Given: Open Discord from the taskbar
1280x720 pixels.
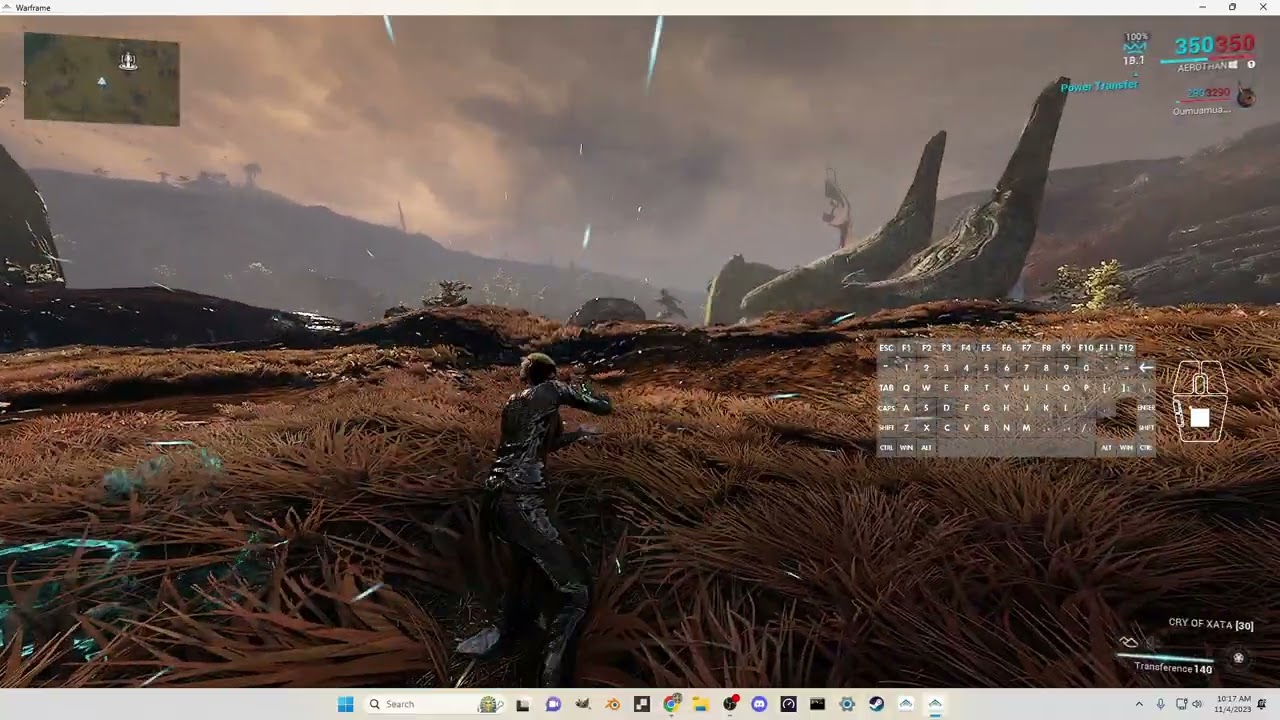Looking at the screenshot, I should coord(759,704).
